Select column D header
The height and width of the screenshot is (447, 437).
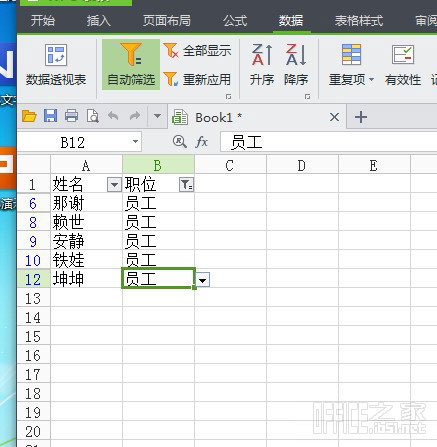point(302,165)
